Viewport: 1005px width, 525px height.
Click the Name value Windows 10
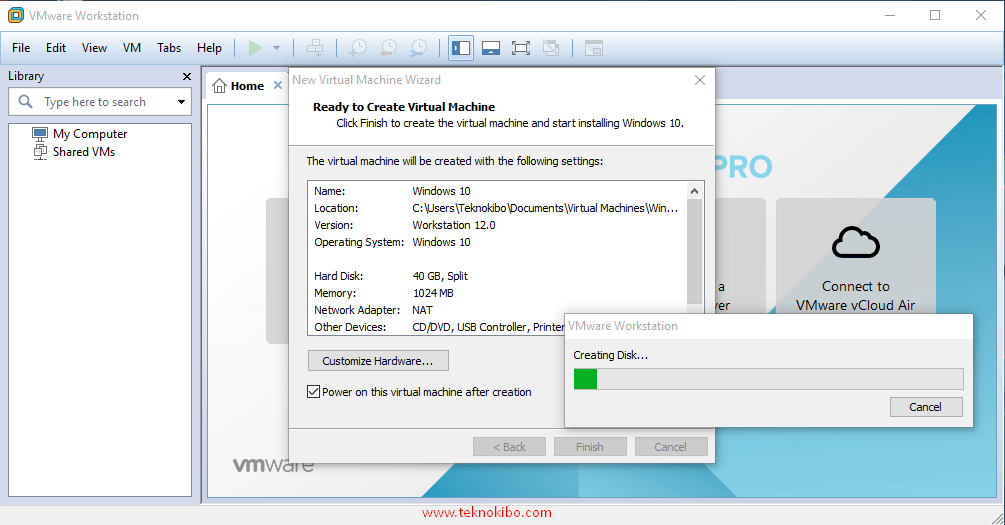[442, 191]
